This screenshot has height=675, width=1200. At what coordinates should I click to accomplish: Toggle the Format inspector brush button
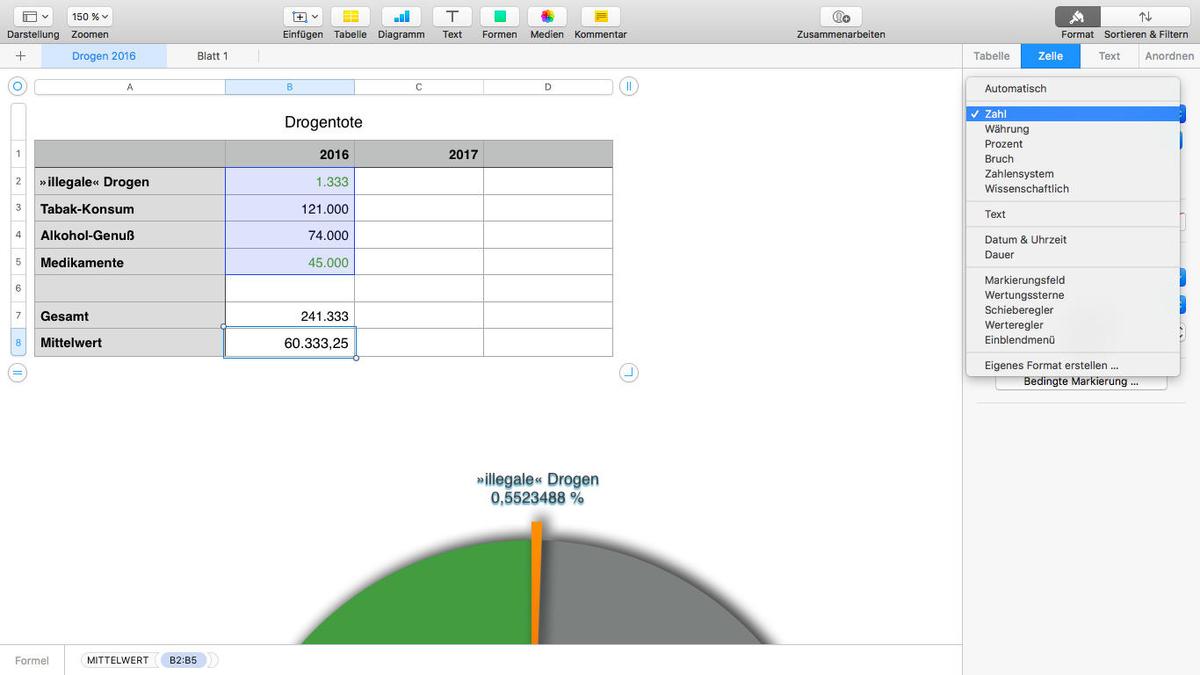1078,17
